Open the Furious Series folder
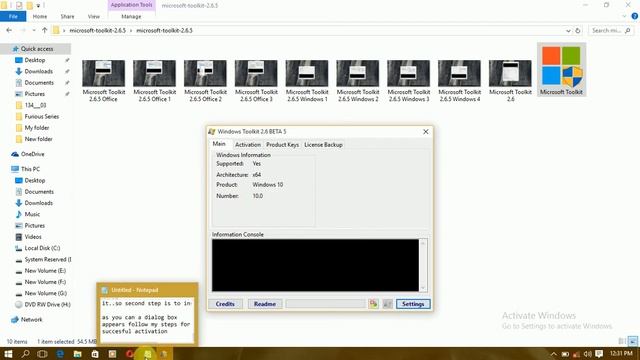Screen dimensions: 640x360 (42, 116)
